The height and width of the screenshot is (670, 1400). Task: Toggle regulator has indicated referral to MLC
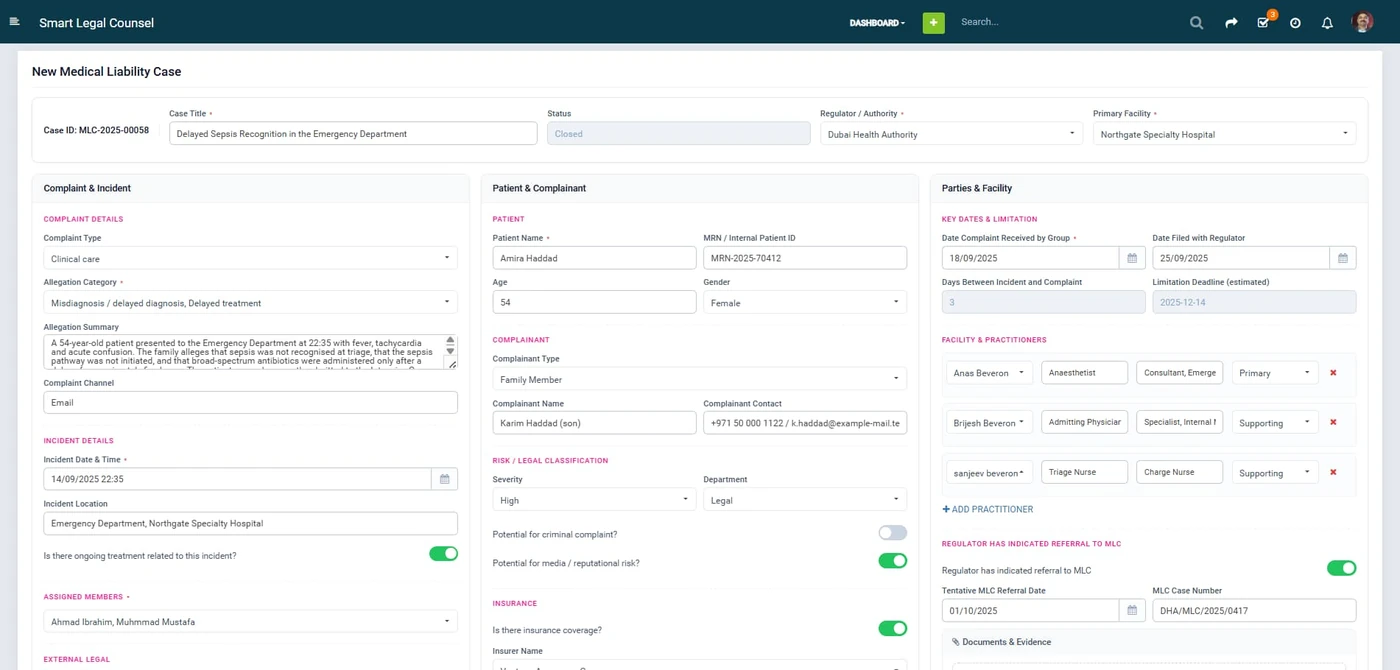[1341, 568]
